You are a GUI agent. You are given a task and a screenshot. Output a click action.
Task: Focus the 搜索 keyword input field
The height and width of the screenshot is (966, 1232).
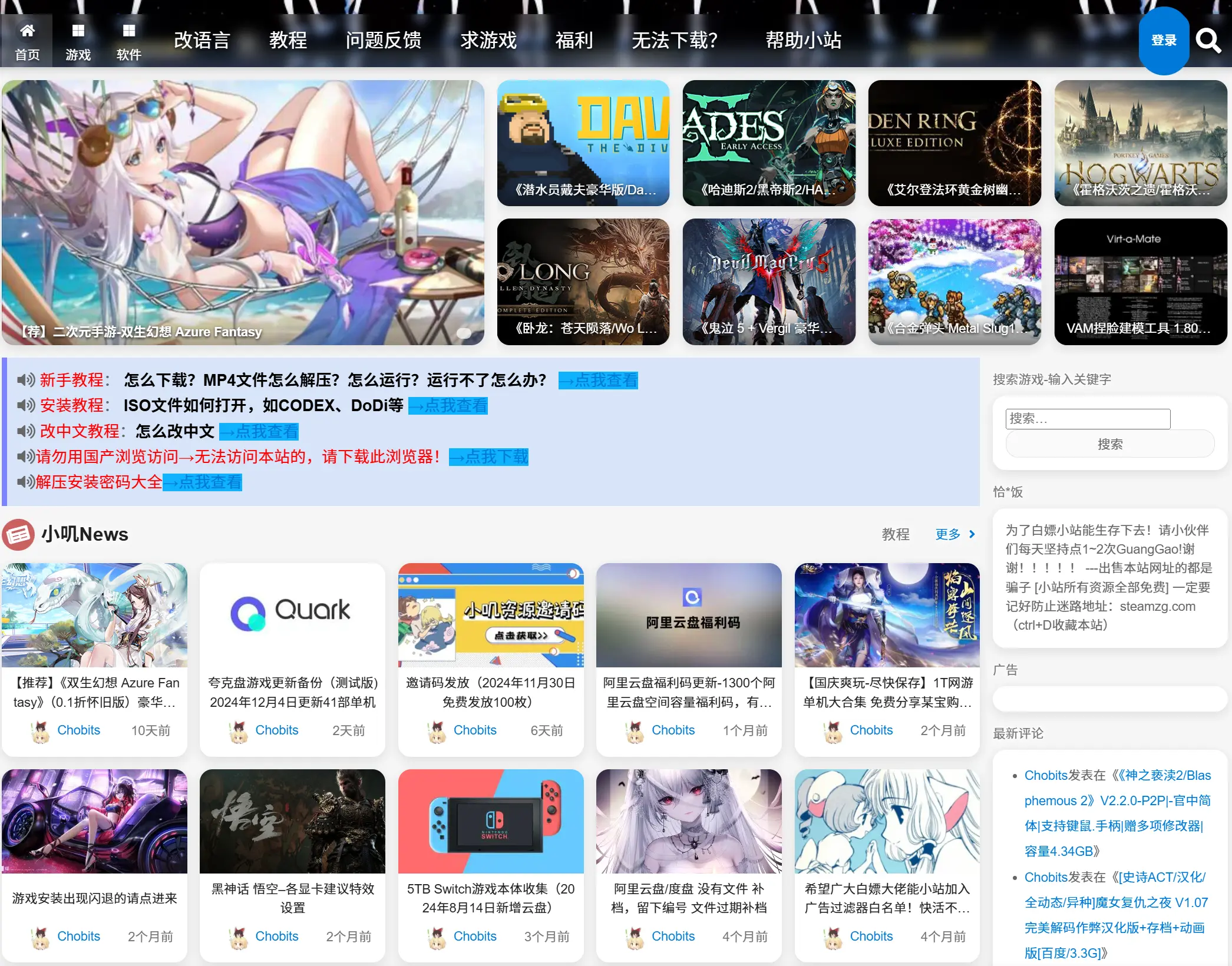click(x=1088, y=419)
